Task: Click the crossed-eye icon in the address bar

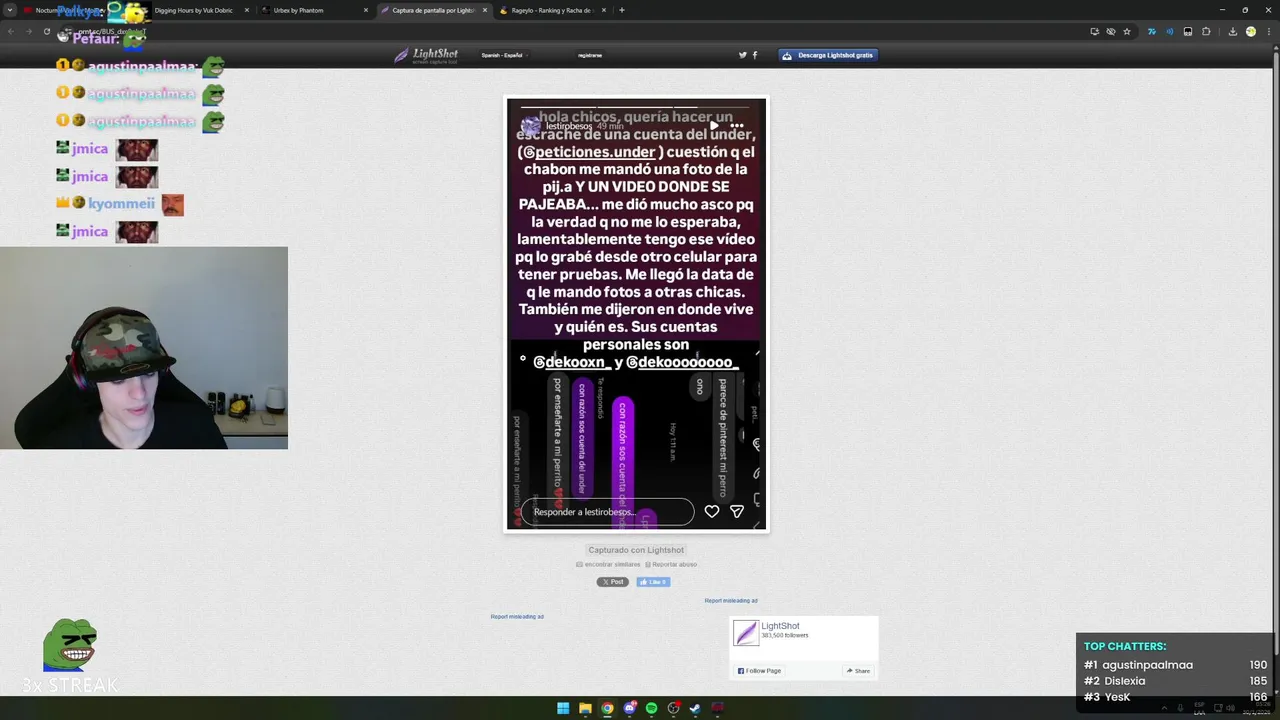Action: point(1111,31)
